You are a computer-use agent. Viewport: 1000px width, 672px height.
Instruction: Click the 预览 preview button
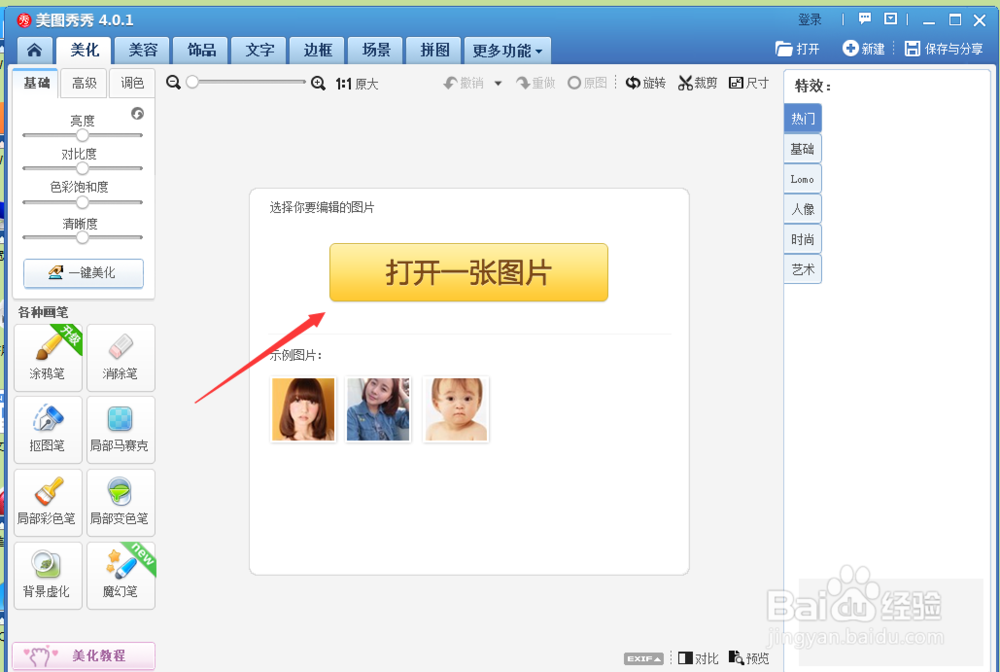pos(749,658)
